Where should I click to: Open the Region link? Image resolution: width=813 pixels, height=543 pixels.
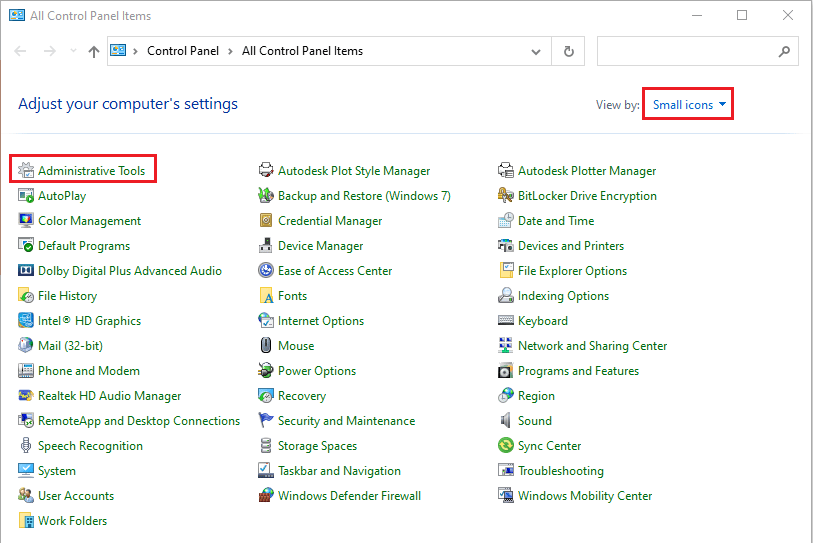(x=536, y=396)
